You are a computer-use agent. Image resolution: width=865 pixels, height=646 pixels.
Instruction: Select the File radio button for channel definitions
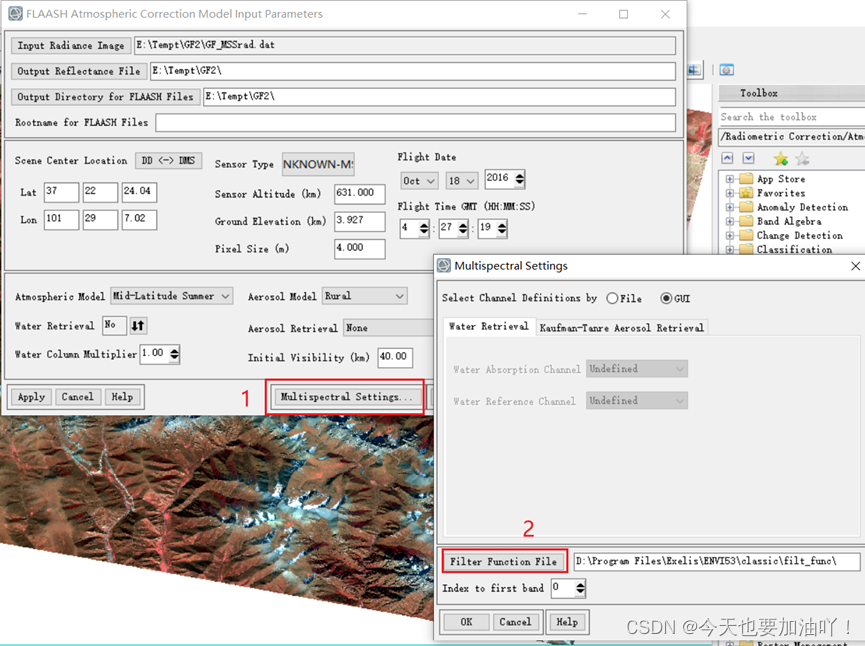point(612,298)
